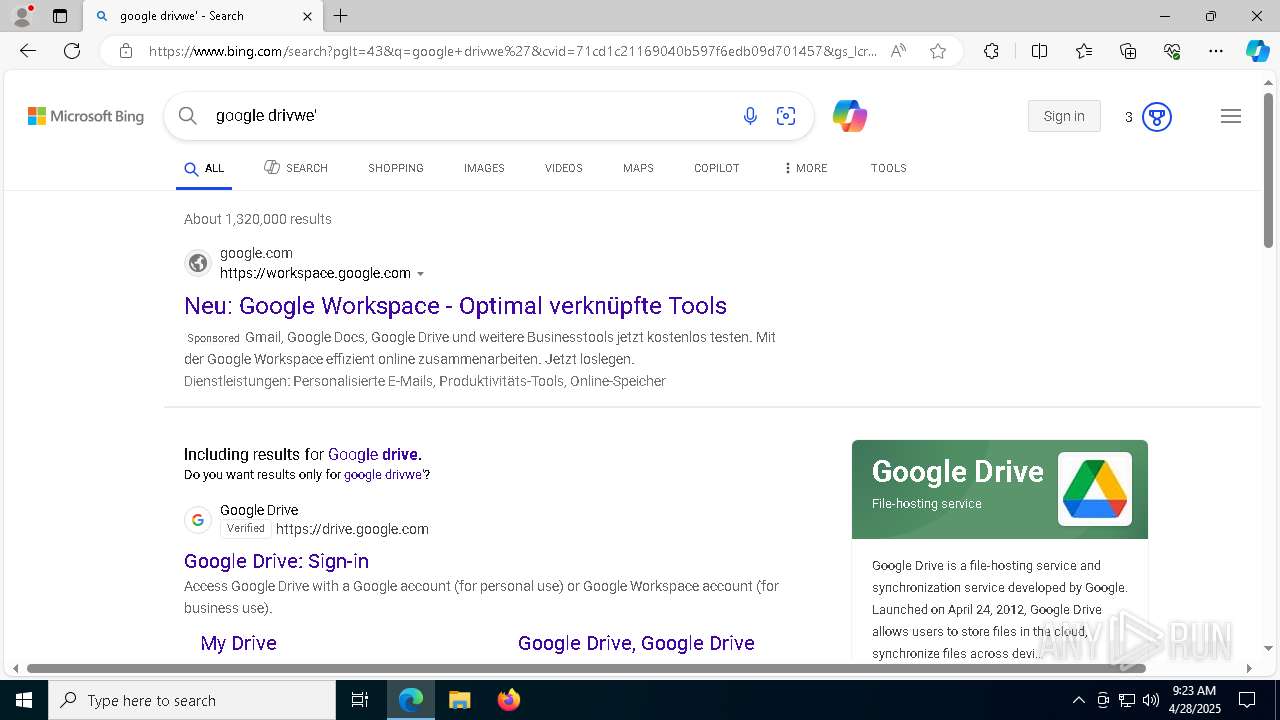Switch to the VIDEOS tab
1280x720 pixels.
coord(564,168)
